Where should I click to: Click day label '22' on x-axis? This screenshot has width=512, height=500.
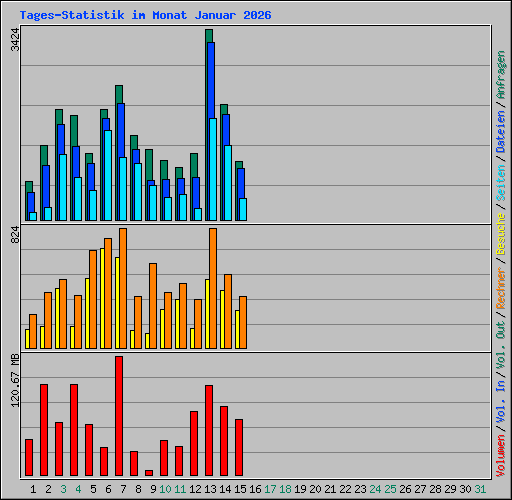345,489
